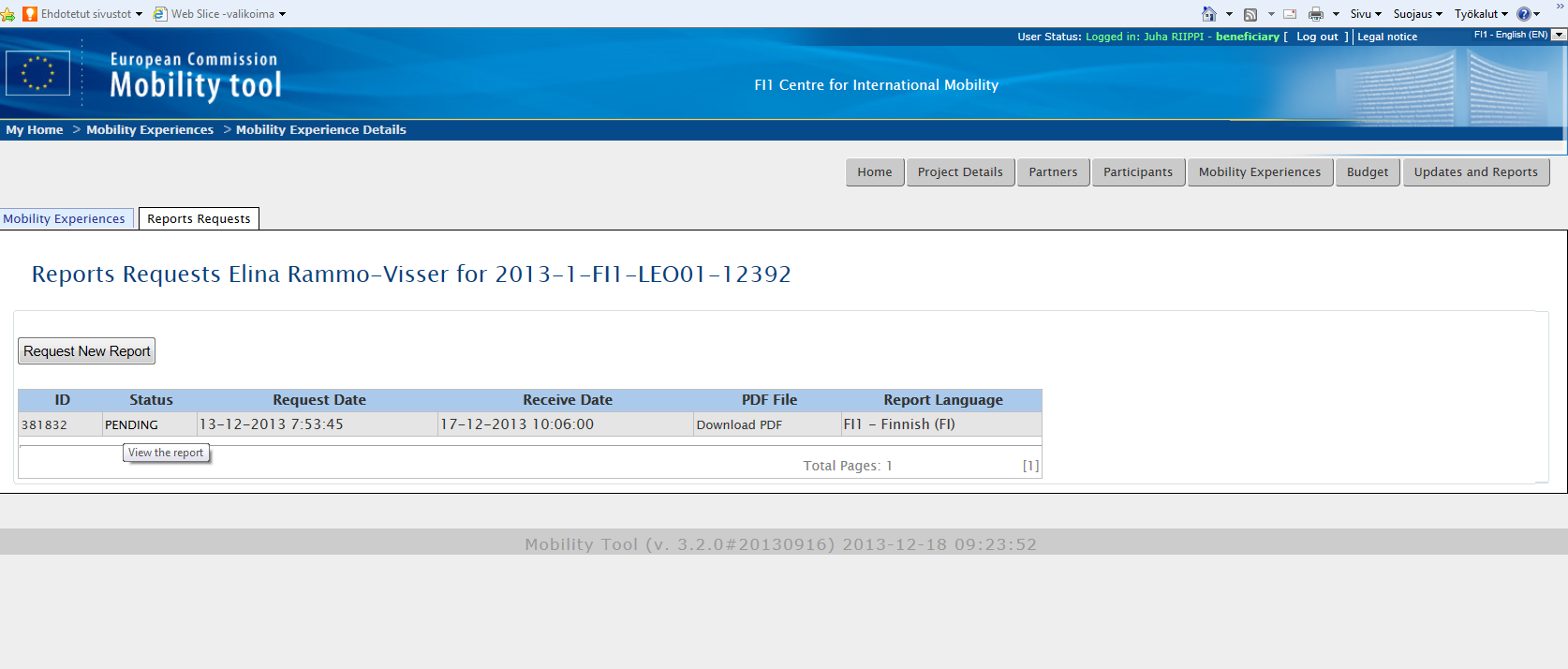
Task: Open the dropdown arrow beside the printer icon
Action: pos(1336,14)
